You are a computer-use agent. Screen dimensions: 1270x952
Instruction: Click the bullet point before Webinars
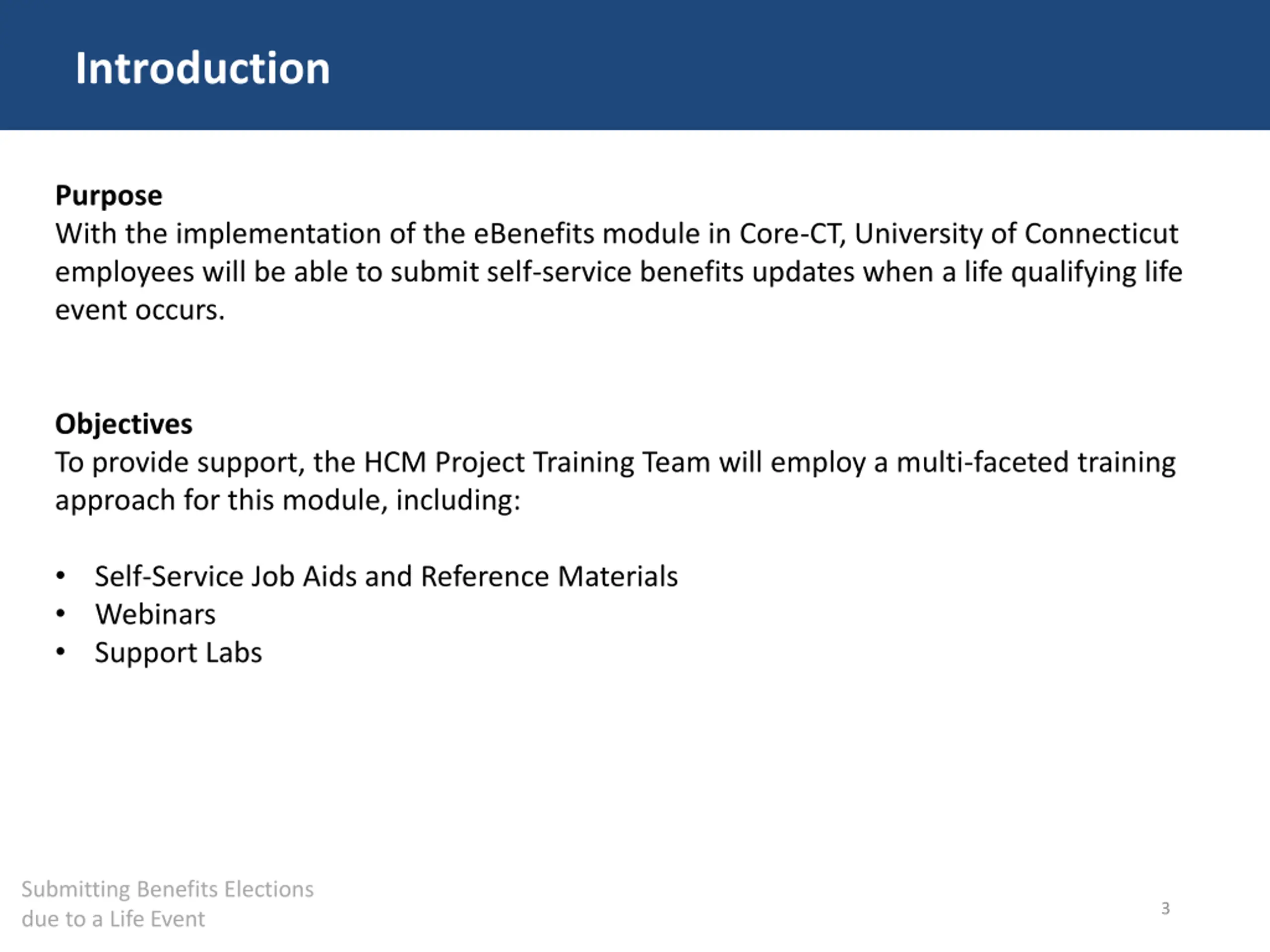(x=61, y=614)
